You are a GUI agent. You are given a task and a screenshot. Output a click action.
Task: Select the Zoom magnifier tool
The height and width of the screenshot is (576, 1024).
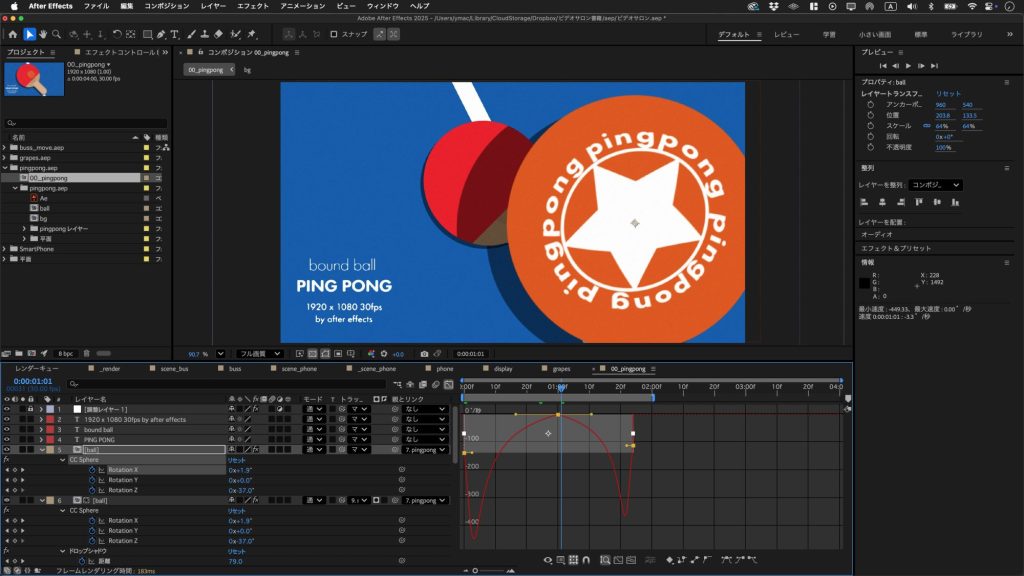pos(58,34)
